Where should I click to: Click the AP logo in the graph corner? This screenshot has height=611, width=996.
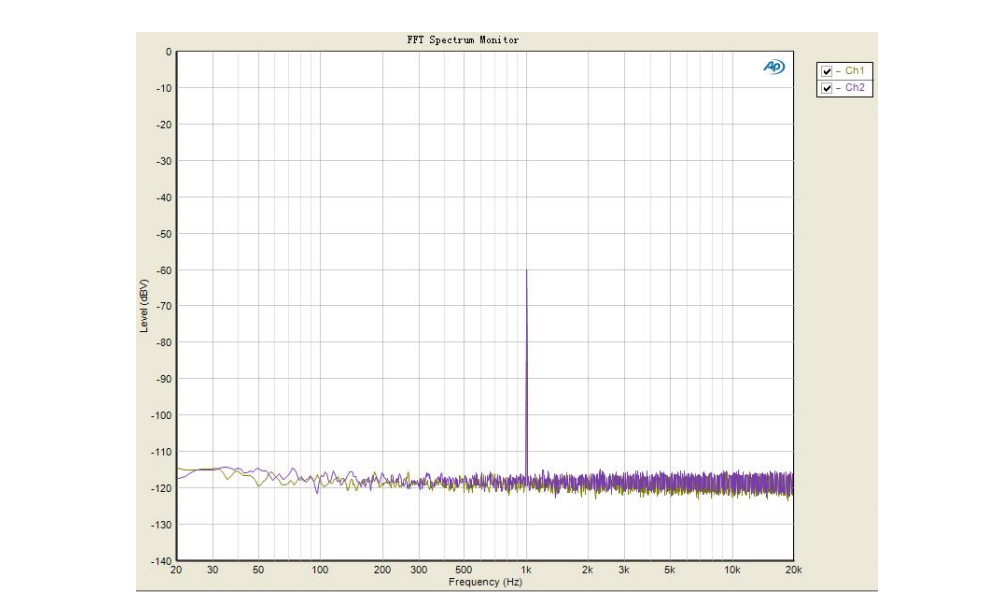[x=774, y=66]
